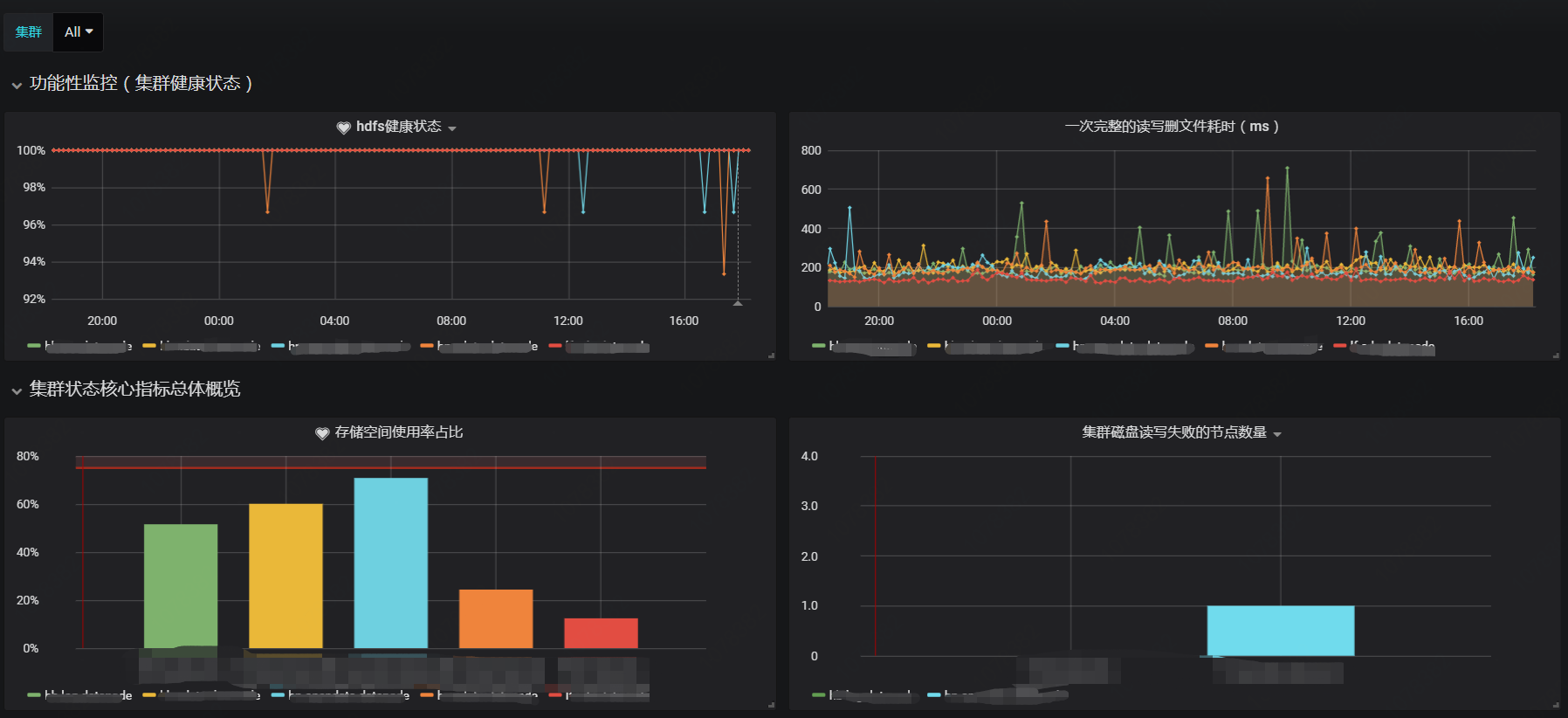The width and height of the screenshot is (1568, 718).
Task: Click the heart alert icon beside hdfs健康状态
Action: coord(343,128)
